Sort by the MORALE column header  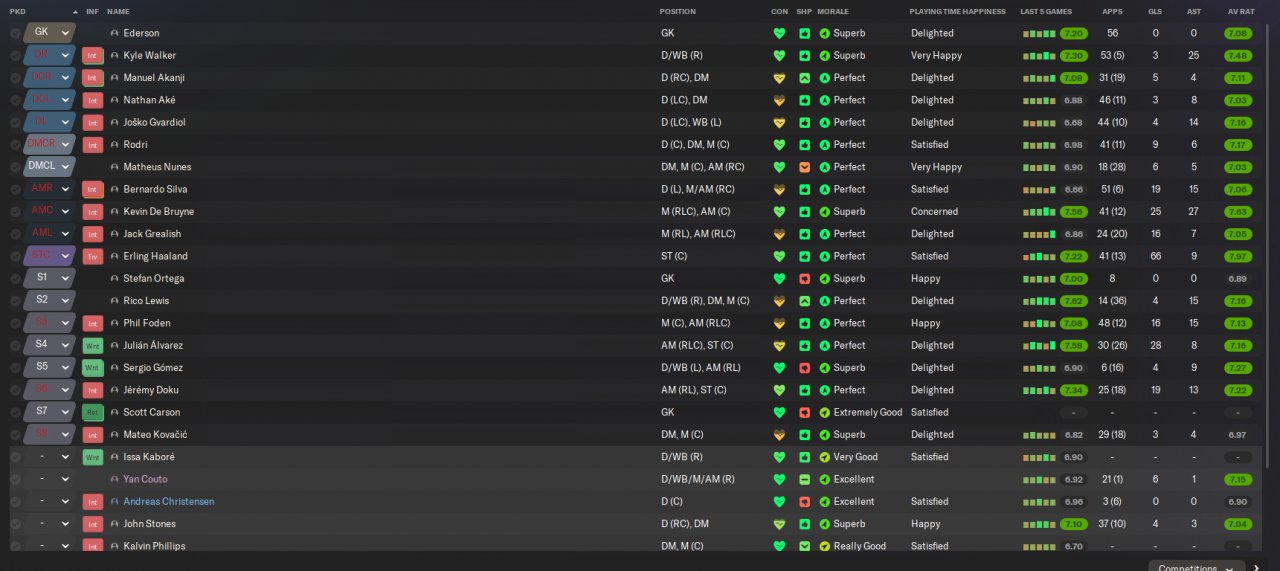coord(833,11)
